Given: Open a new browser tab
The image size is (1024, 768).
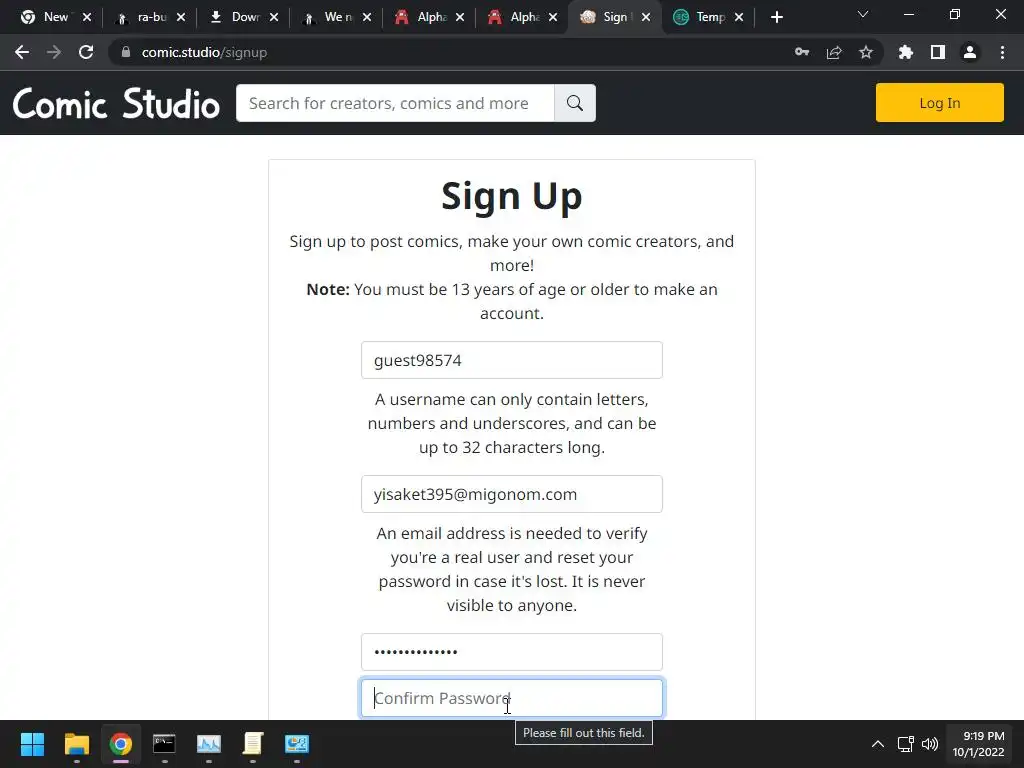Looking at the screenshot, I should click(776, 17).
